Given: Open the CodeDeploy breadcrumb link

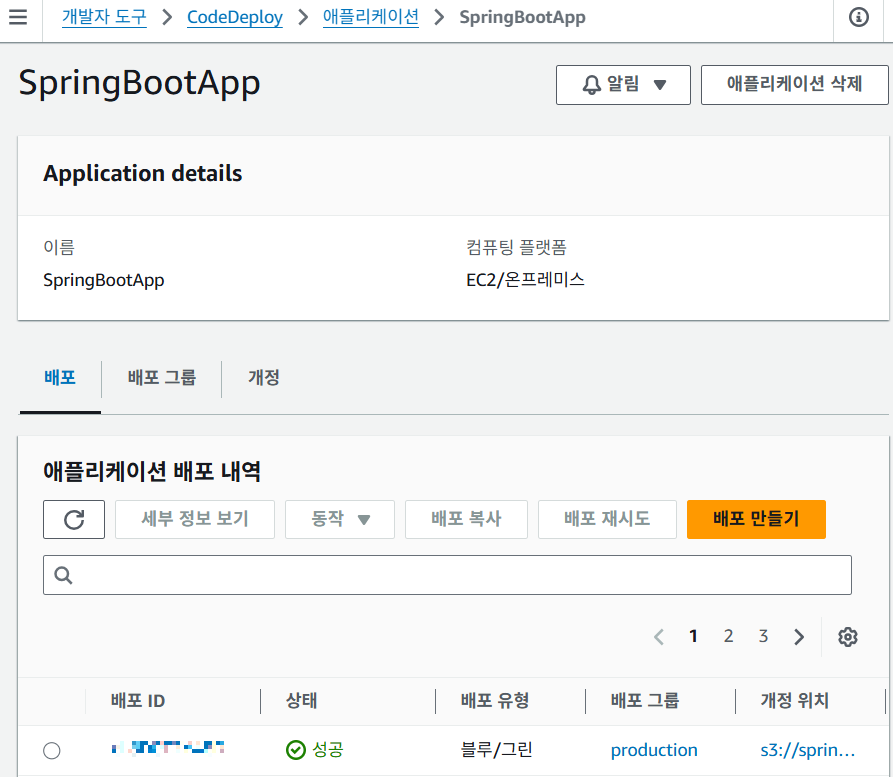Looking at the screenshot, I should (235, 17).
